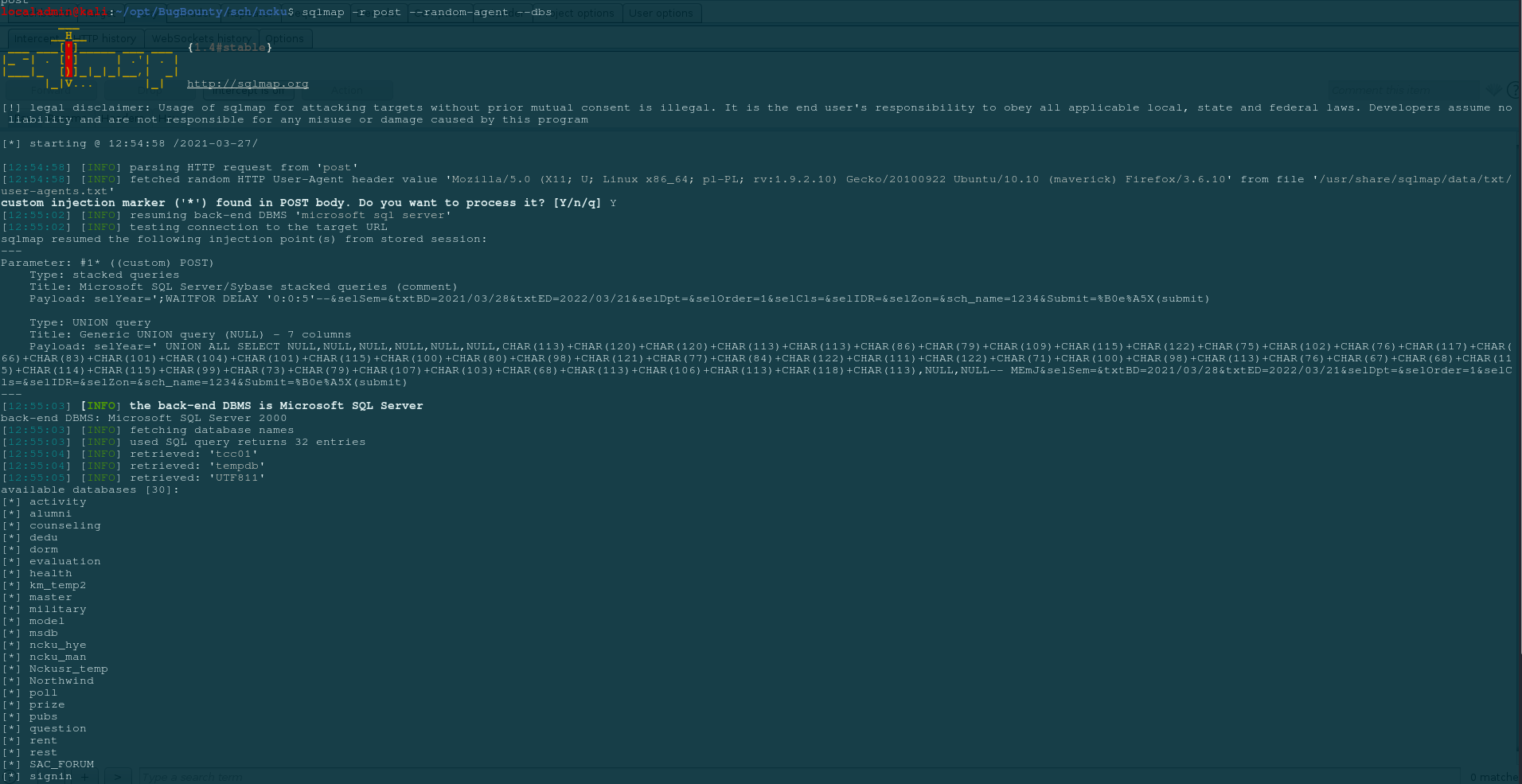Click the 'activity' database entry
This screenshot has height=784, width=1522.
pyautogui.click(x=58, y=501)
